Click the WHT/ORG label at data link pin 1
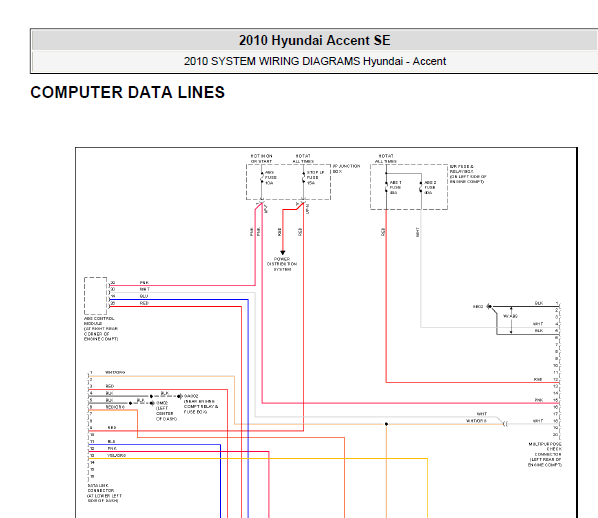Screen dimensions: 598x518 (x=115, y=372)
